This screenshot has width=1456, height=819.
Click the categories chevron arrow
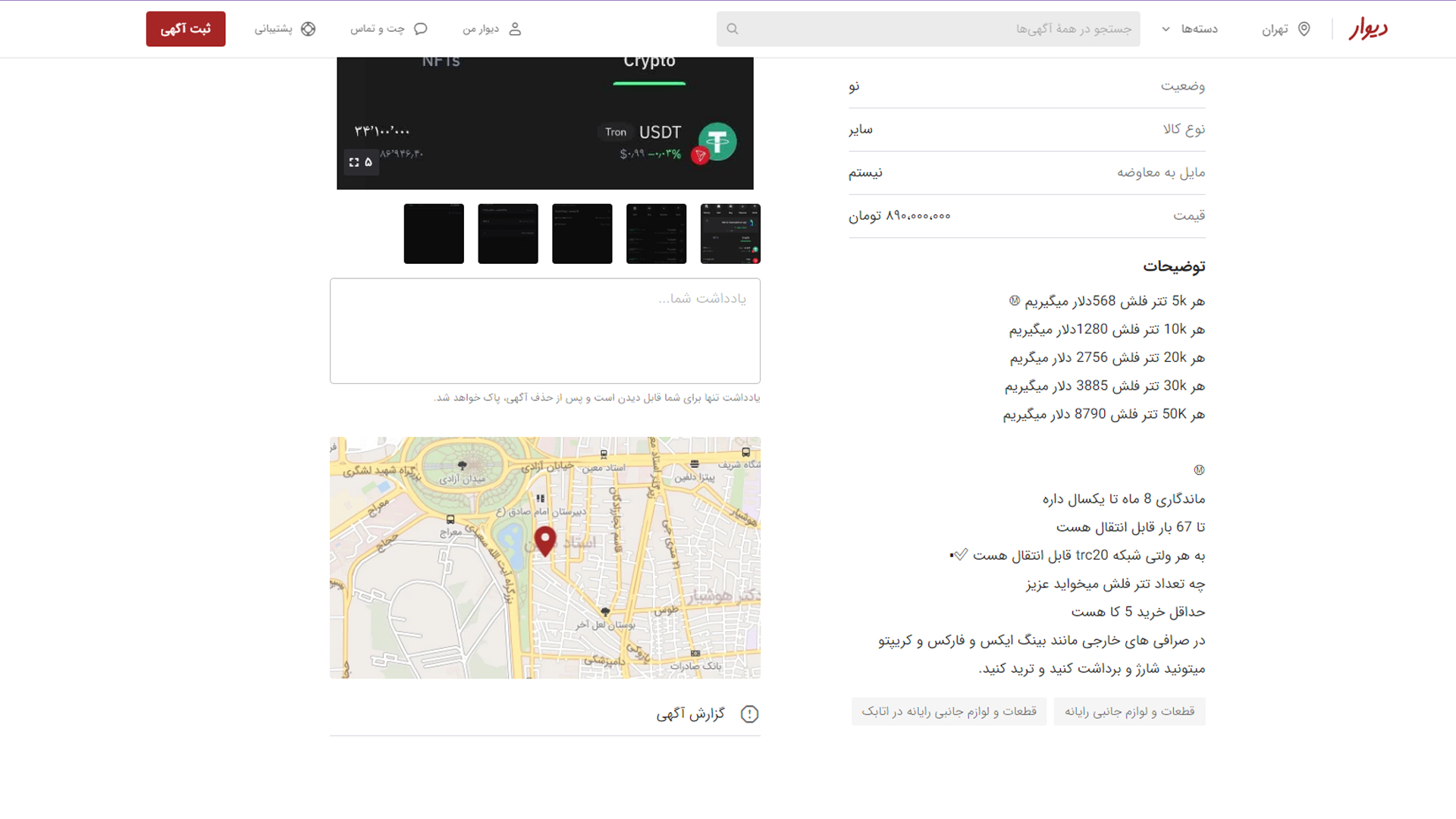[x=1166, y=29]
